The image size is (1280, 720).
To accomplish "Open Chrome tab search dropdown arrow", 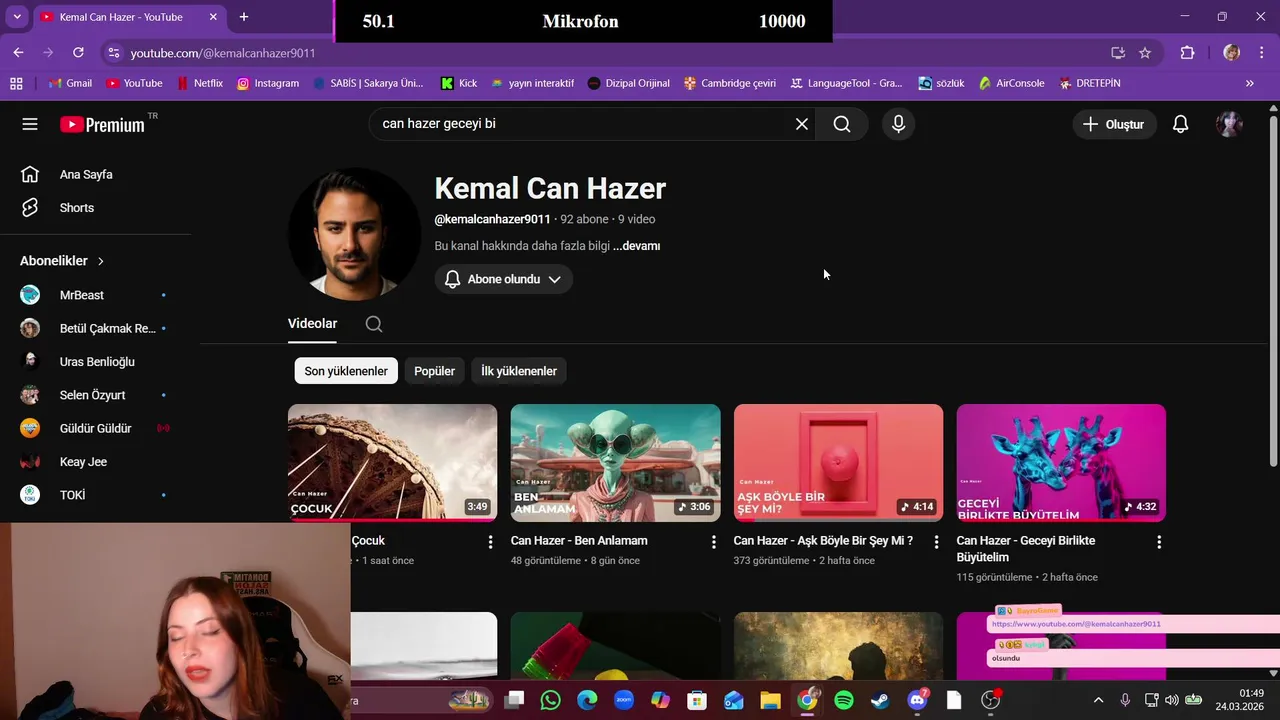I will (x=16, y=17).
